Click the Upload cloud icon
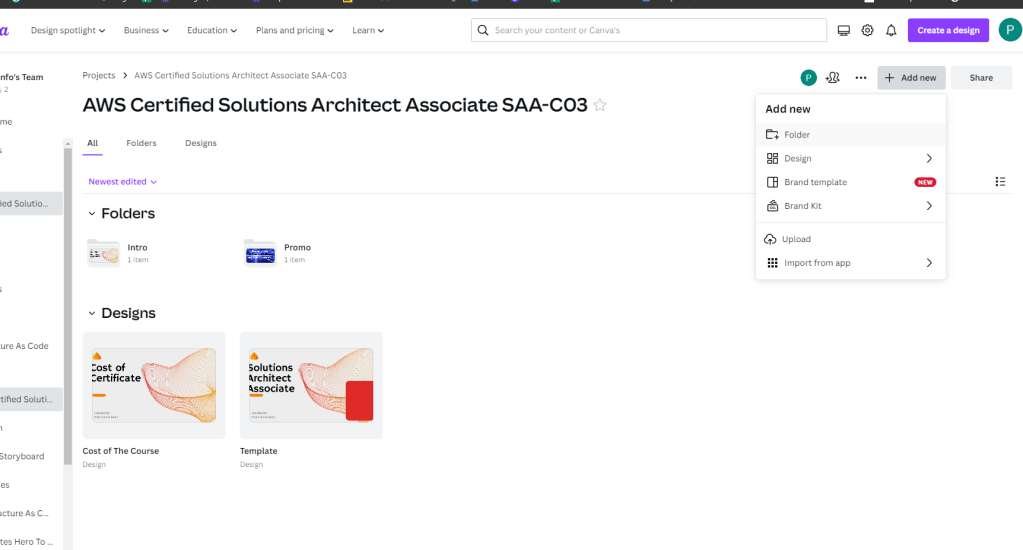This screenshot has height=550, width=1023. coord(770,239)
